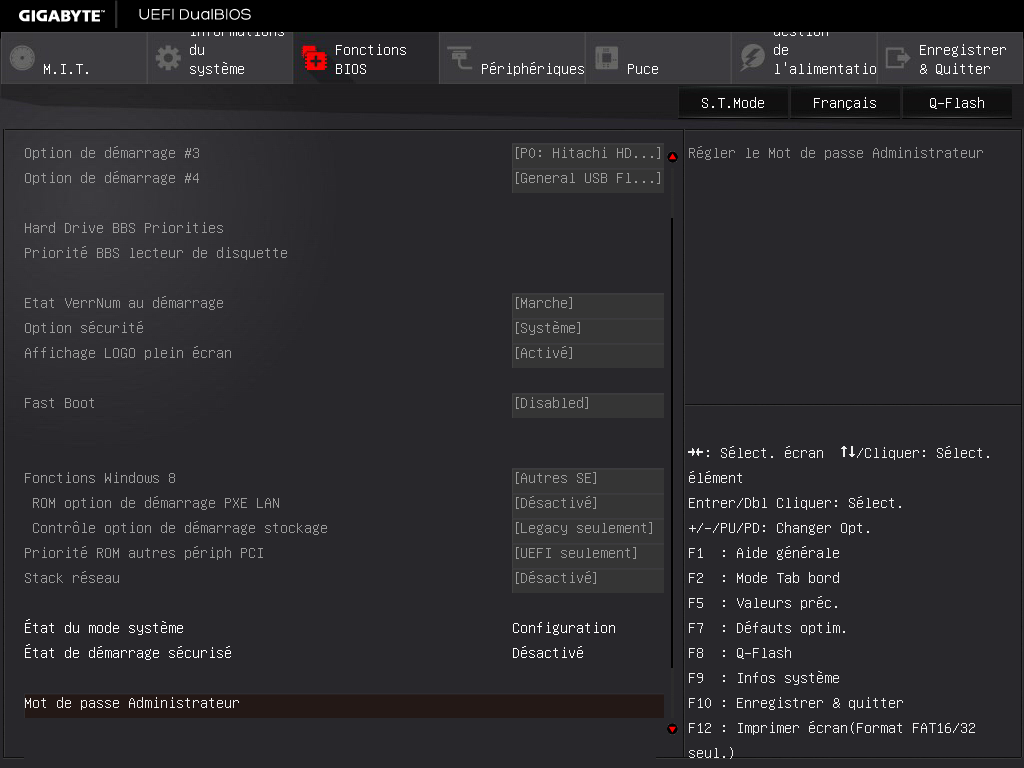Click the F12 Imprimer écran hint
This screenshot has height=768, width=1024.
[831, 741]
